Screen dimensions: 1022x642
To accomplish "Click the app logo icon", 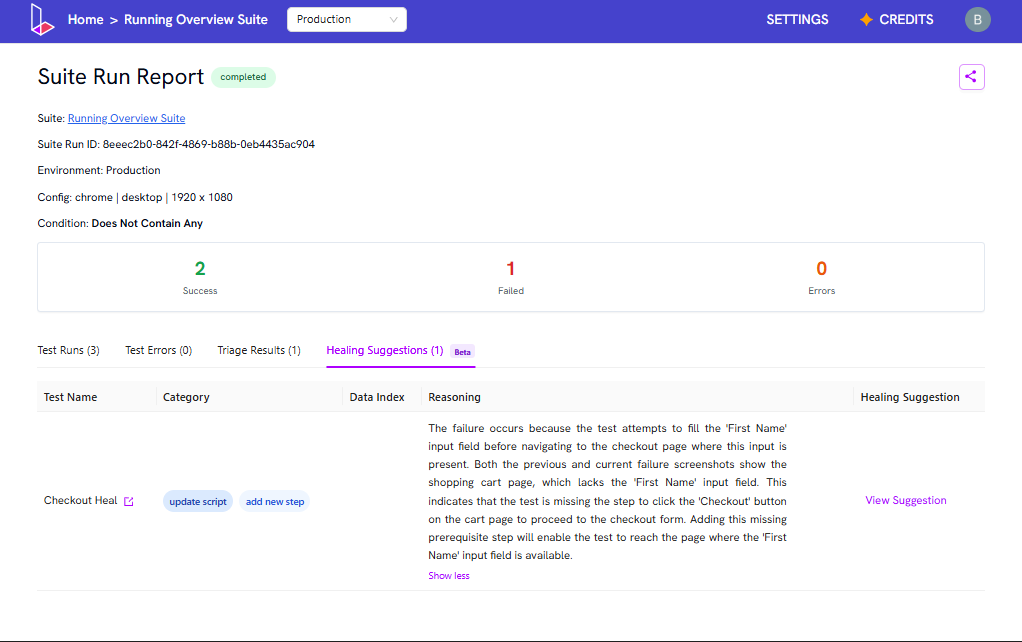I will tap(42, 20).
